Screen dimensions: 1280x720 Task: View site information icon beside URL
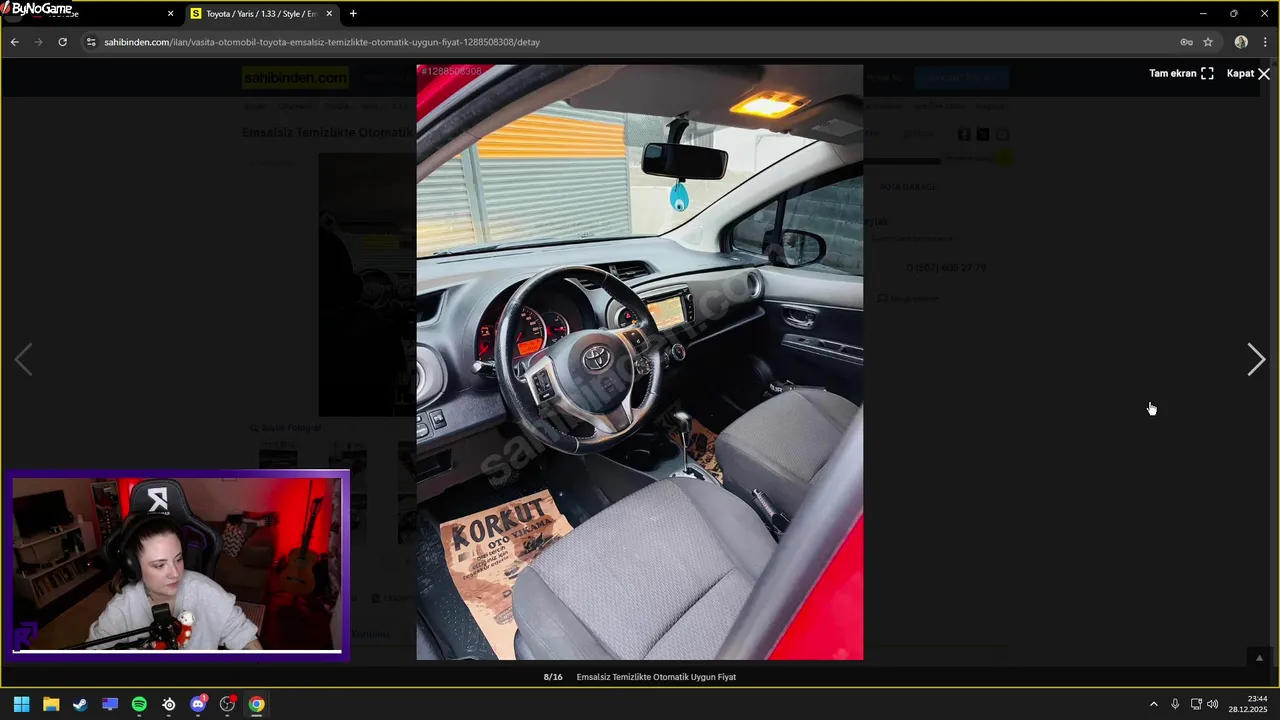click(x=91, y=42)
